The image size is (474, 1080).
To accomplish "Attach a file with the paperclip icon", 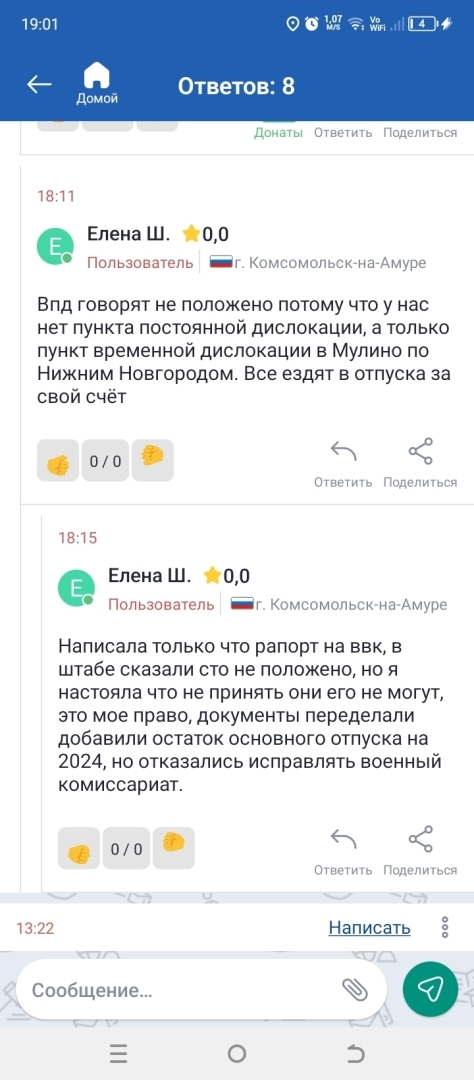I will (356, 990).
